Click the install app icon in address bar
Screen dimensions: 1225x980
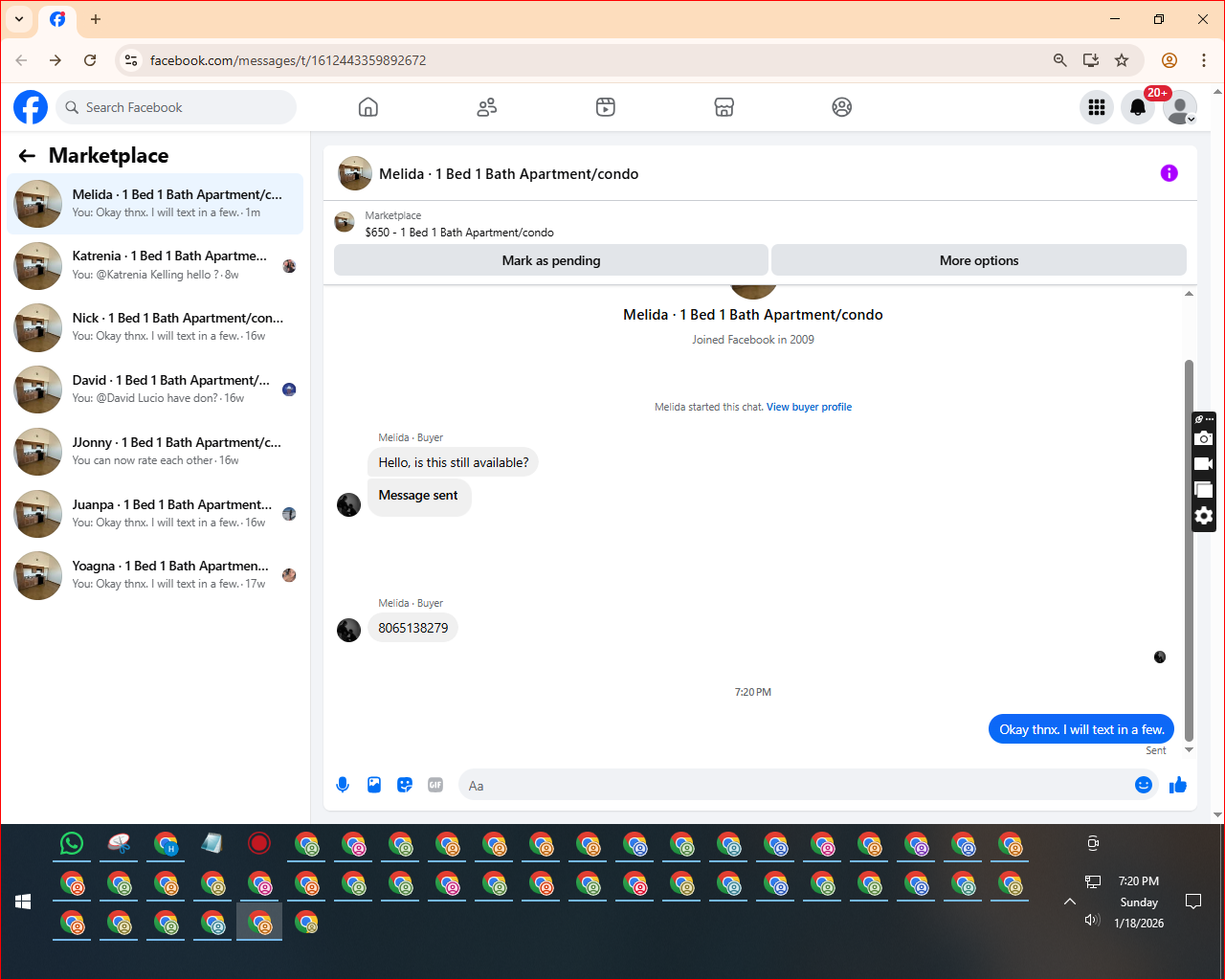coord(1091,60)
